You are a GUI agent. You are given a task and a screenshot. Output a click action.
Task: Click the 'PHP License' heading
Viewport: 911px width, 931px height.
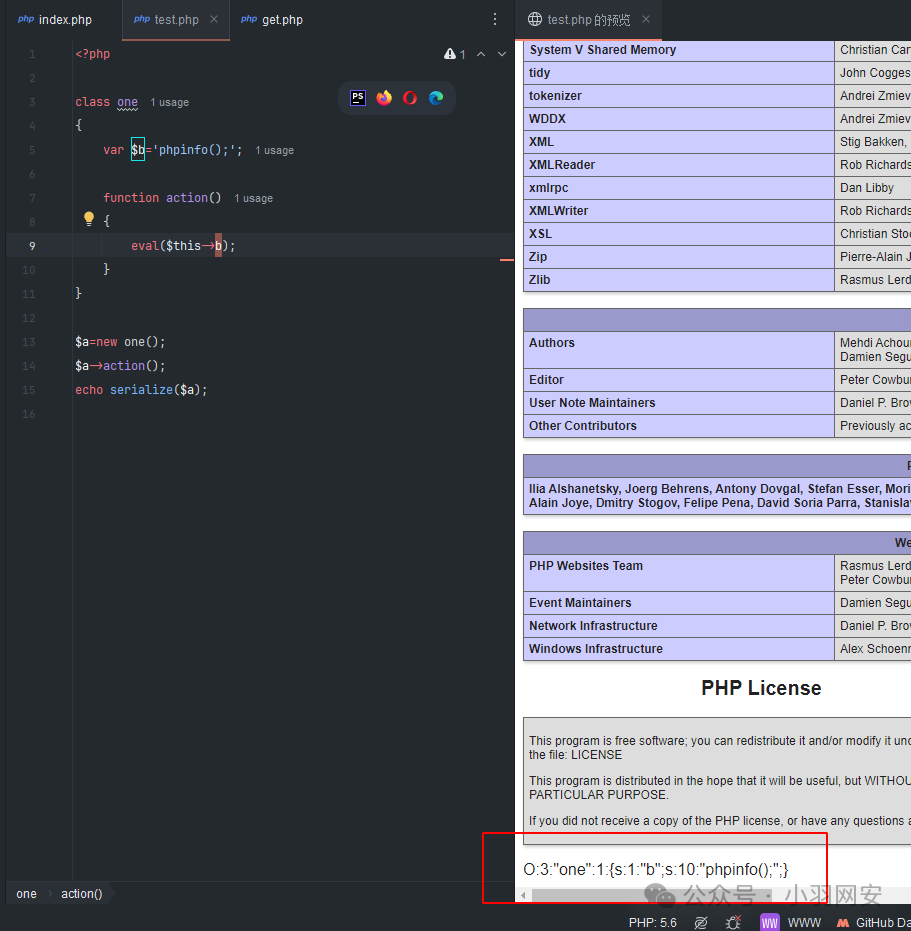761,688
